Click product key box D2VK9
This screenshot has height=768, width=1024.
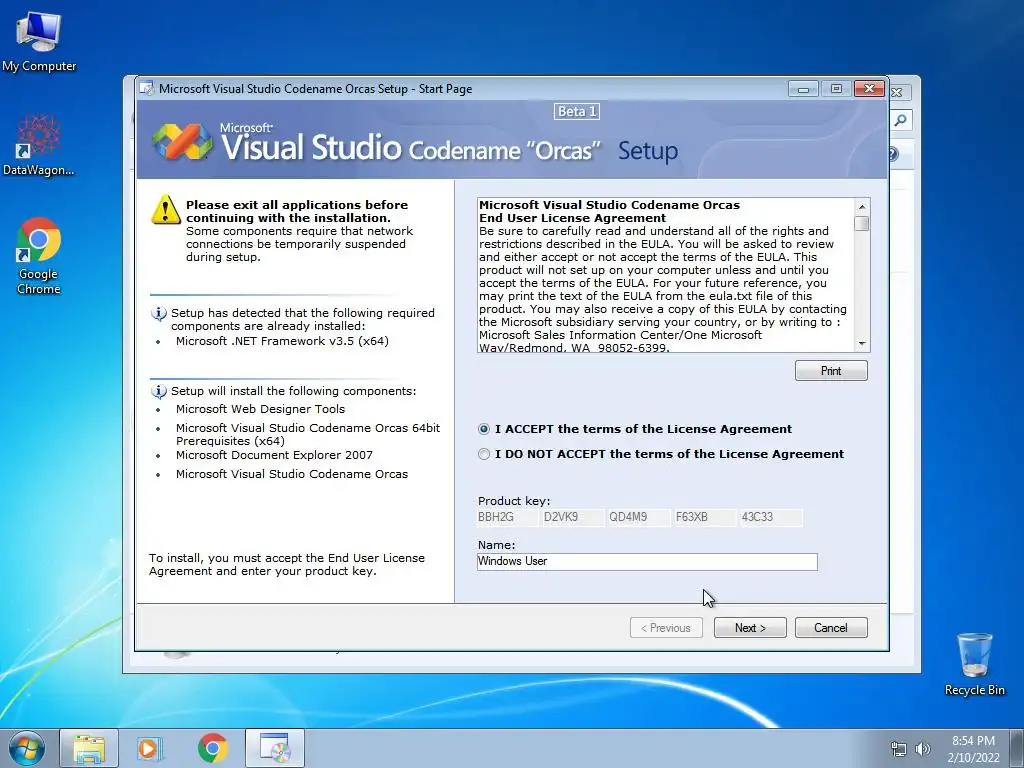[x=573, y=517]
